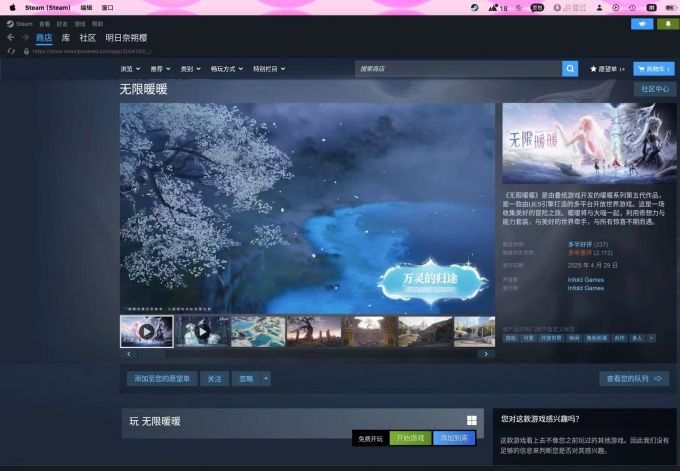Open the developer Infold Games link
The width and height of the screenshot is (680, 471).
point(585,280)
